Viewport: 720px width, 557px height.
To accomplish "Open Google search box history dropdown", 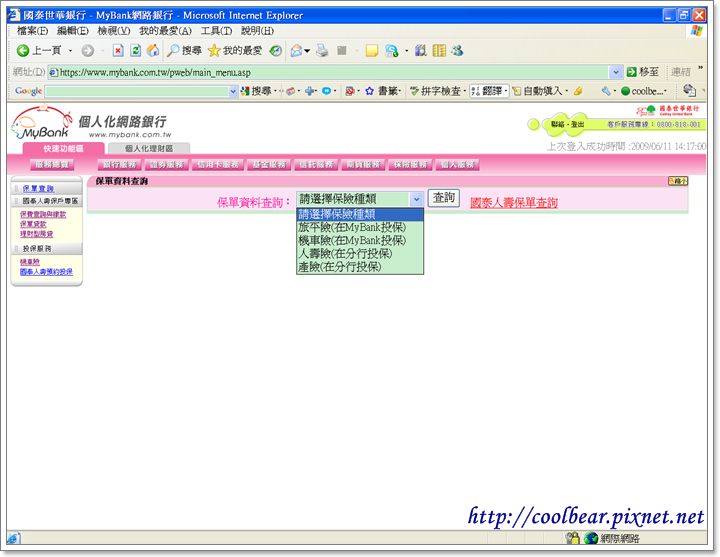I will click(x=233, y=91).
